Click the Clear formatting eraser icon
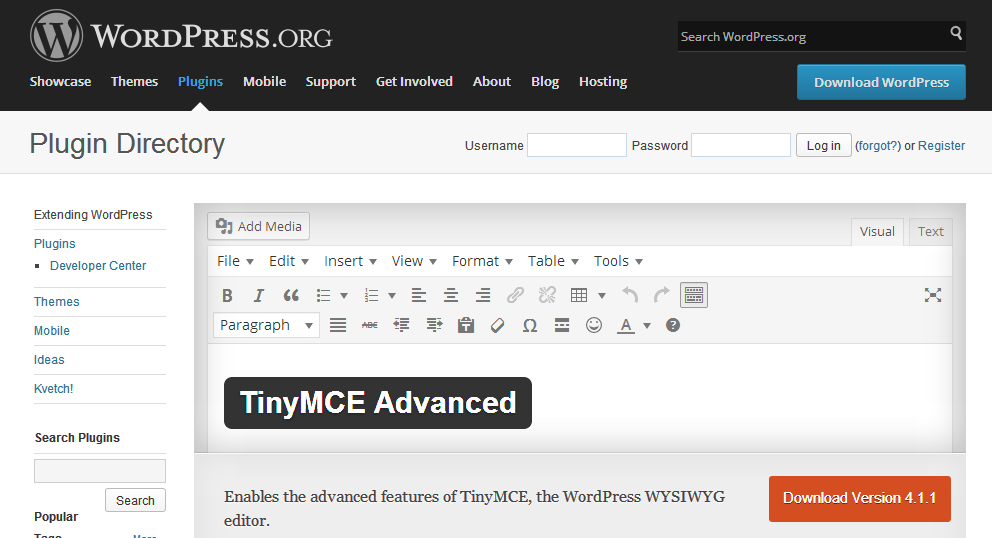This screenshot has height=538, width=992. pos(498,325)
